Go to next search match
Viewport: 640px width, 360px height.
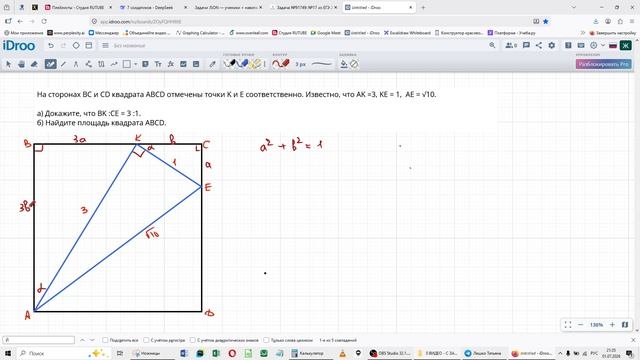point(92,340)
